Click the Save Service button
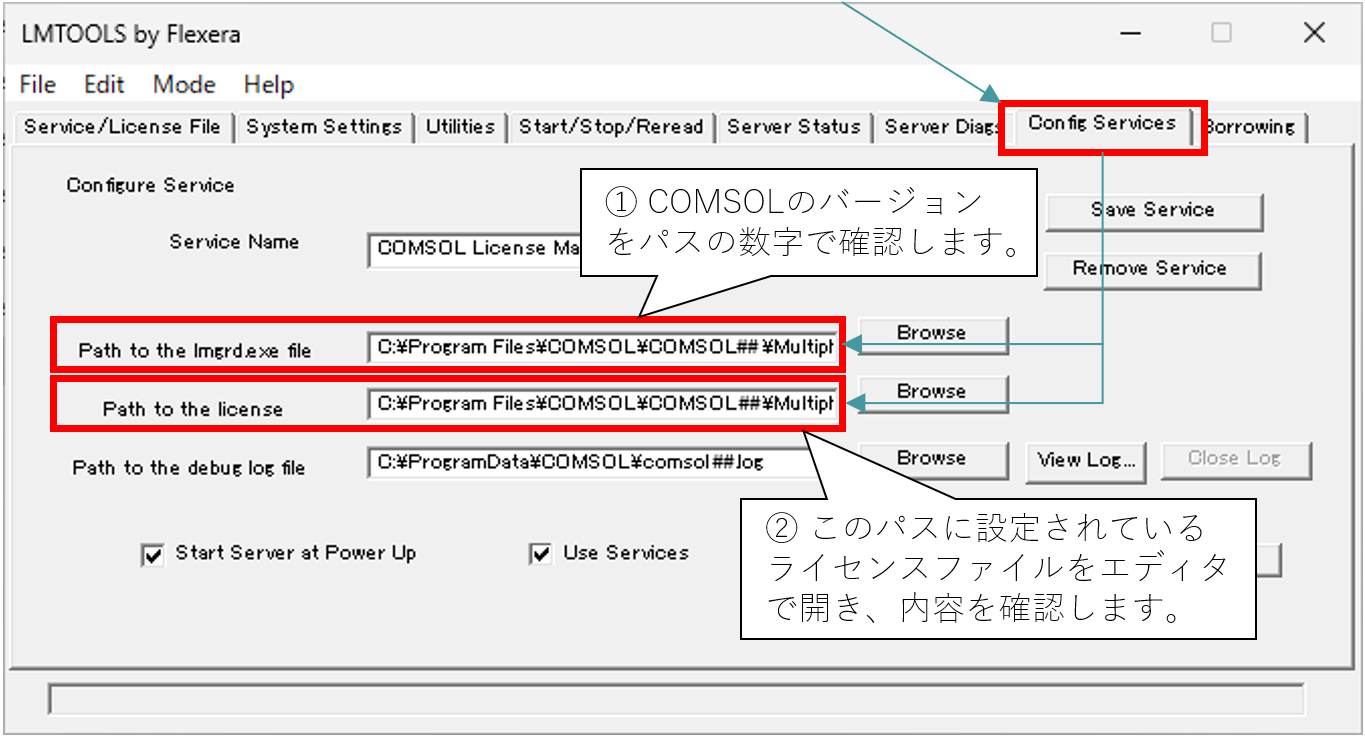This screenshot has width=1365, height=737. point(1153,210)
